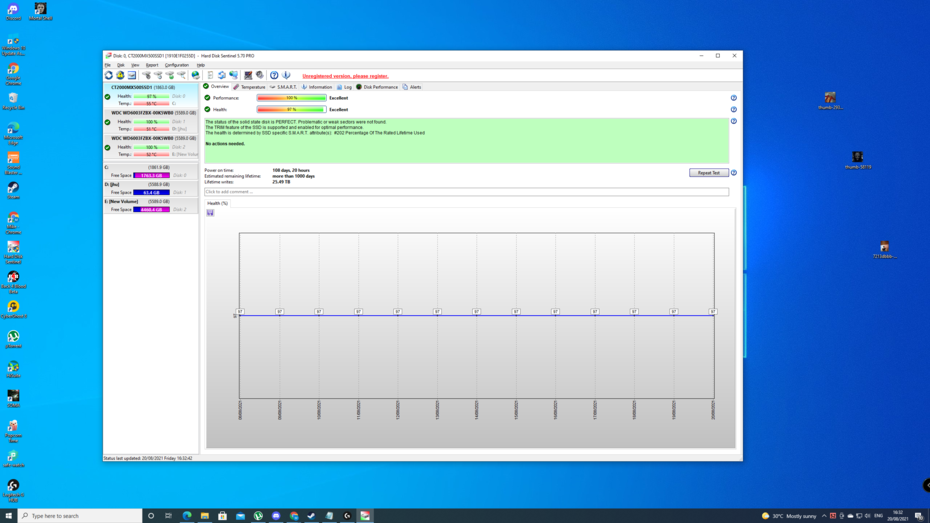Click the rightmost 97 data point on graph
Image resolution: width=930 pixels, height=523 pixels.
pos(713,311)
